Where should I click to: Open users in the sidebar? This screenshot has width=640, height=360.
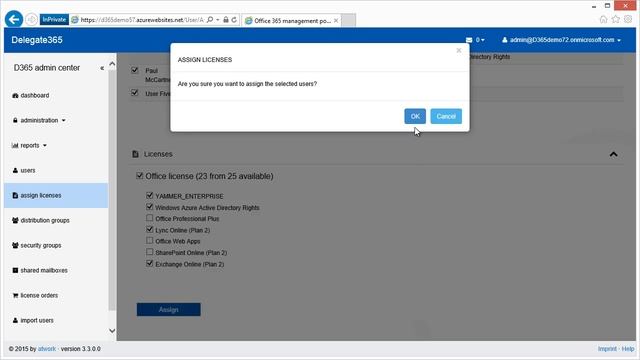(x=28, y=170)
